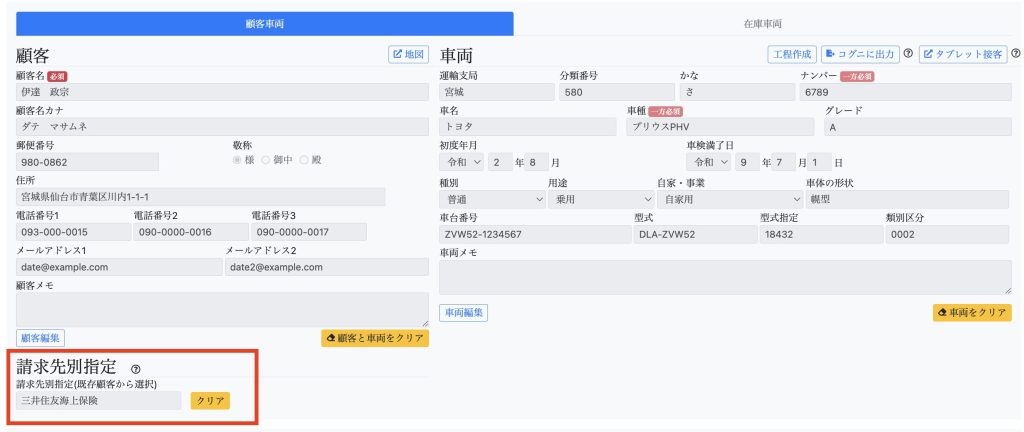The image size is (1024, 432).
Task: Click help icon beside 請求先別指定 heading
Action: [136, 369]
